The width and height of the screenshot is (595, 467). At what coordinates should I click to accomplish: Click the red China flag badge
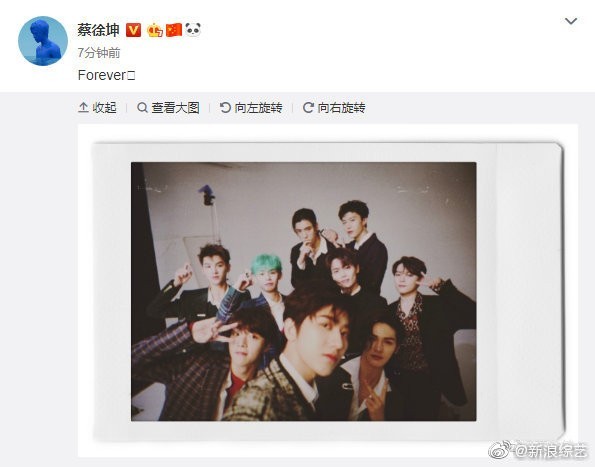pyautogui.click(x=174, y=30)
